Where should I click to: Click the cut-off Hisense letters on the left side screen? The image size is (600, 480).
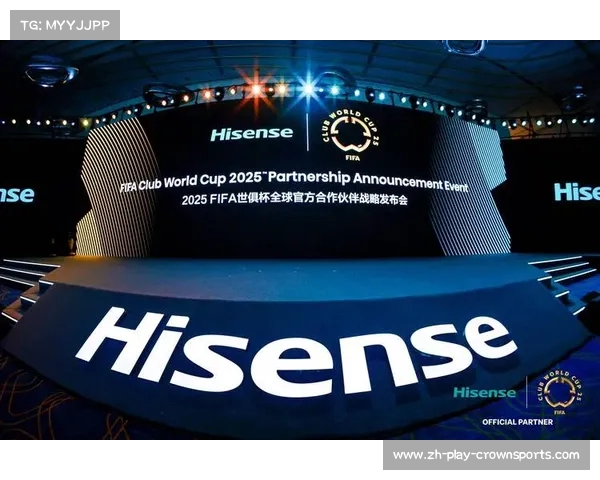point(16,194)
